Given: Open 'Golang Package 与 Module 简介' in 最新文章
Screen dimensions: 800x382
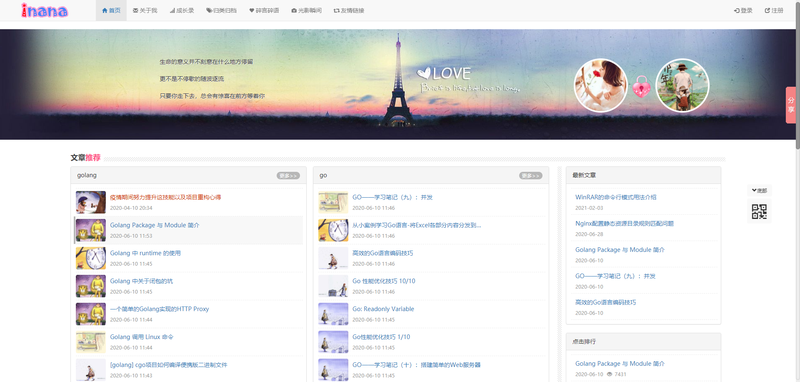Looking at the screenshot, I should (x=620, y=250).
